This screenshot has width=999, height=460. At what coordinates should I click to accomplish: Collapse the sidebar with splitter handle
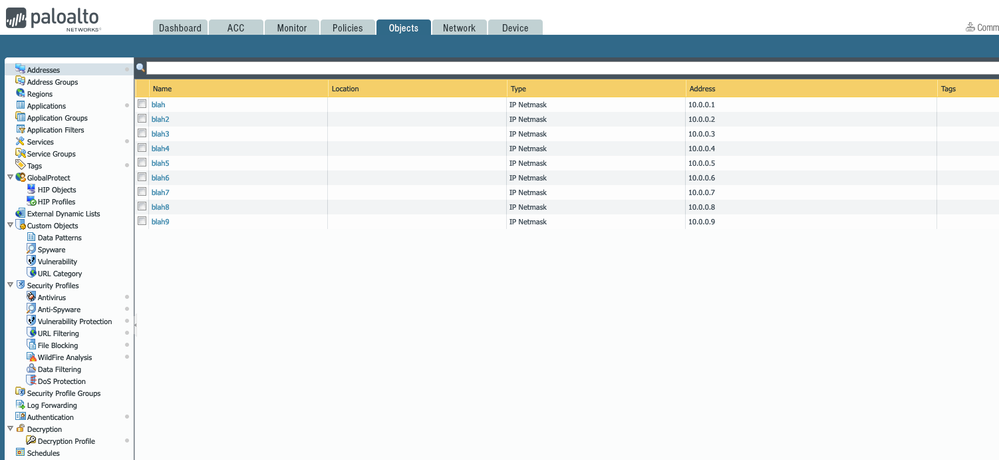click(135, 324)
